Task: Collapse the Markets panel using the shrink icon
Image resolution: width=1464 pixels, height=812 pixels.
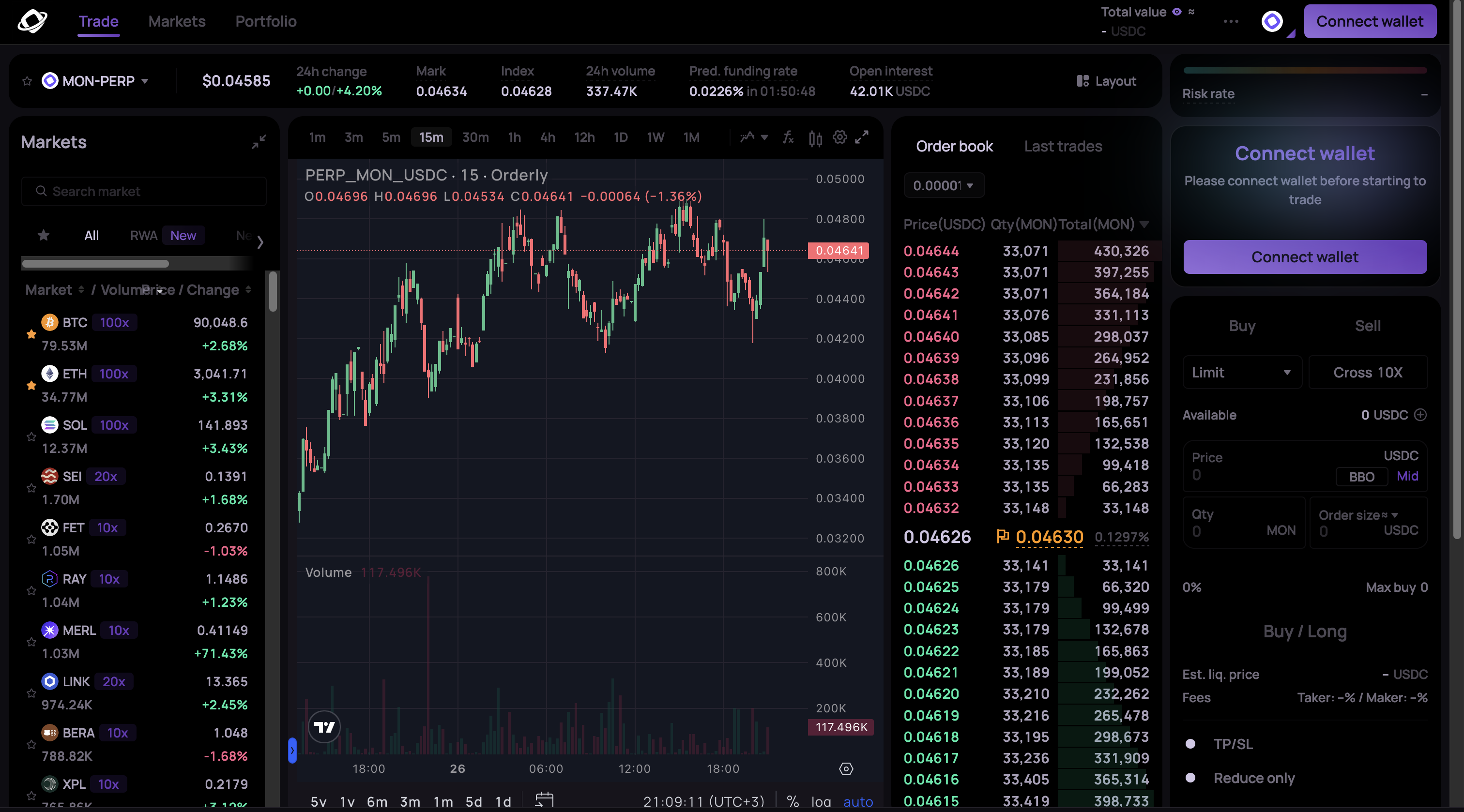Action: point(259,141)
